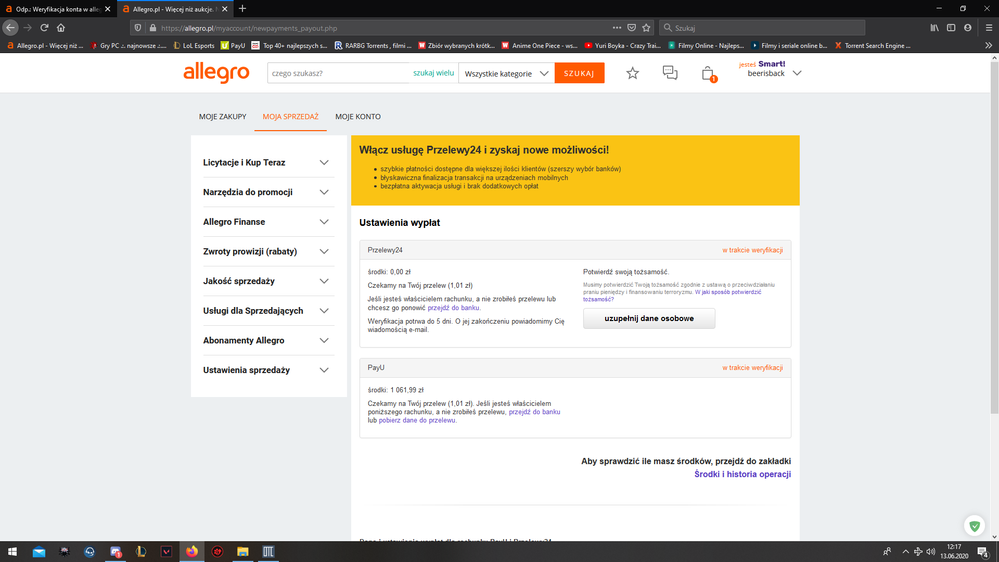Switch to Firefox in taskbar

[192, 552]
